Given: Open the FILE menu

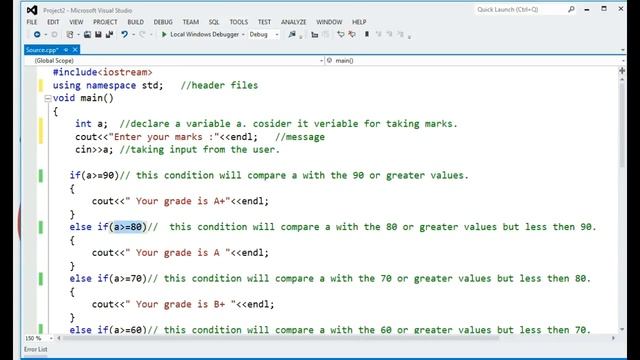Looking at the screenshot, I should (32, 22).
